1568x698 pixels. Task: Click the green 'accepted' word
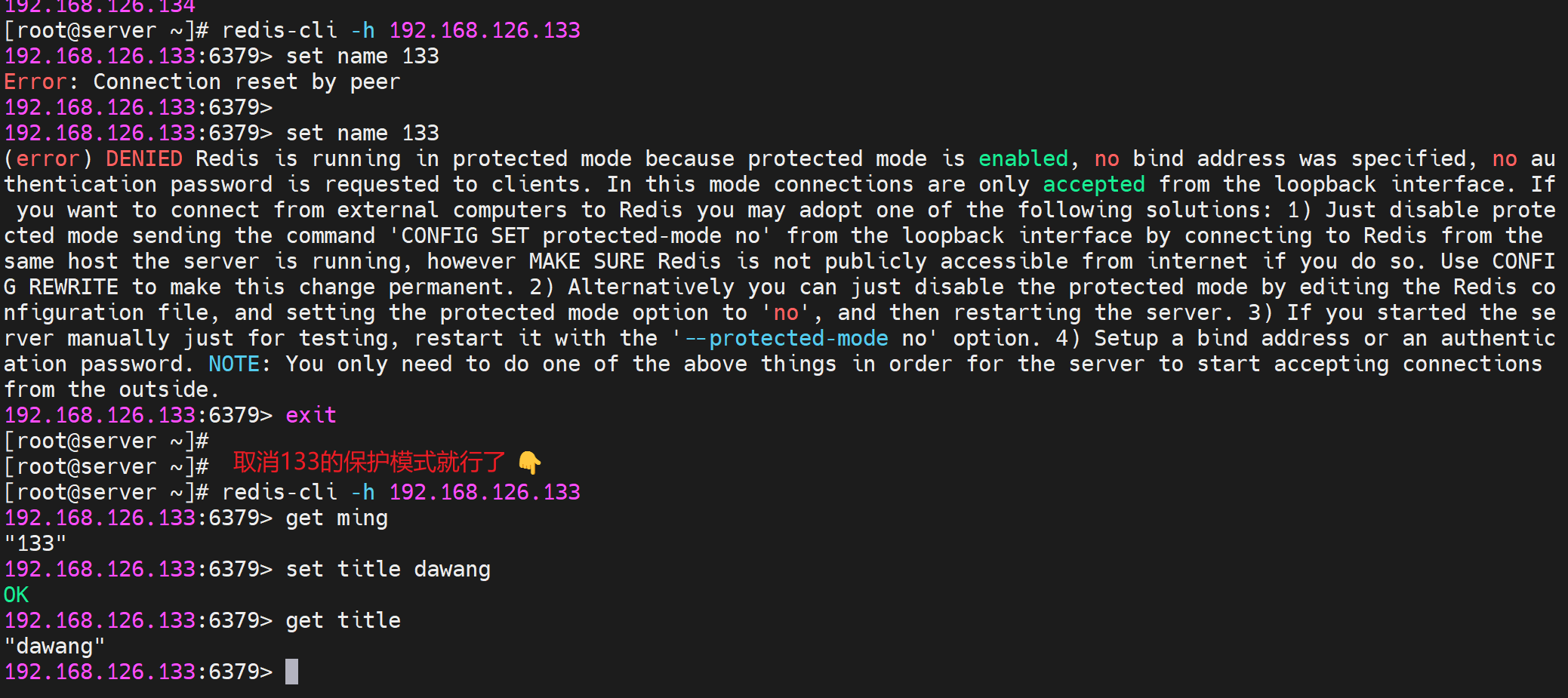tap(1093, 184)
